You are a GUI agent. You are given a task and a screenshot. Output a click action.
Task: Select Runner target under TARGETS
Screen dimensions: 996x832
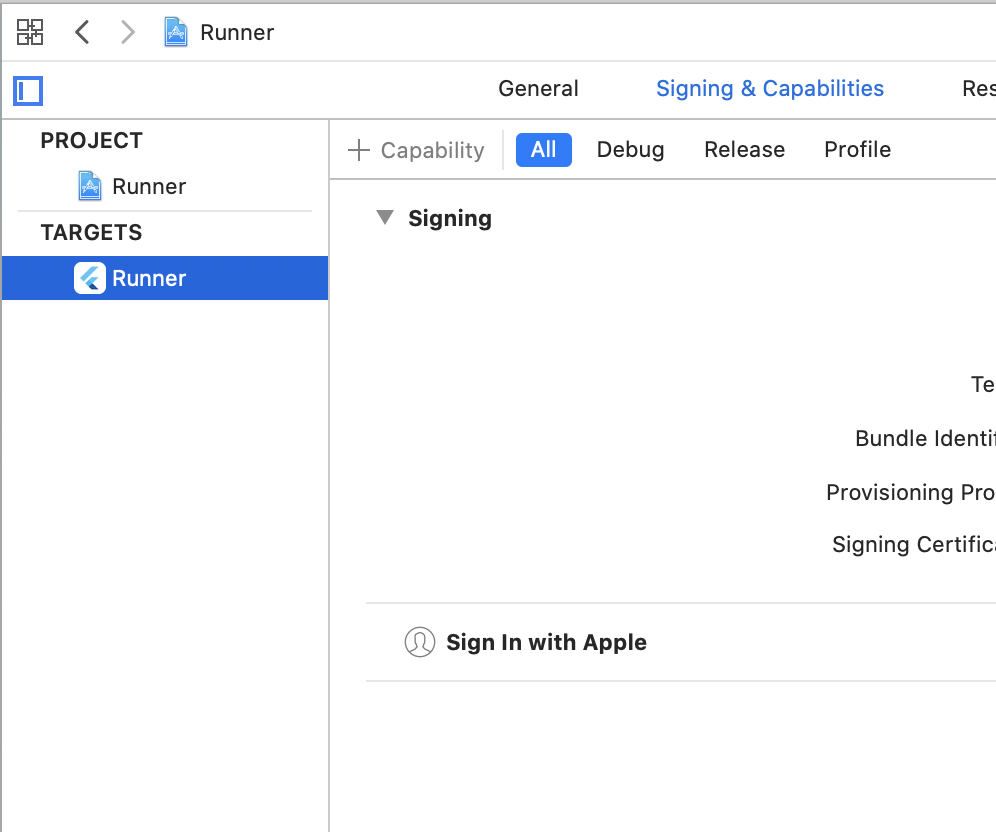(165, 278)
